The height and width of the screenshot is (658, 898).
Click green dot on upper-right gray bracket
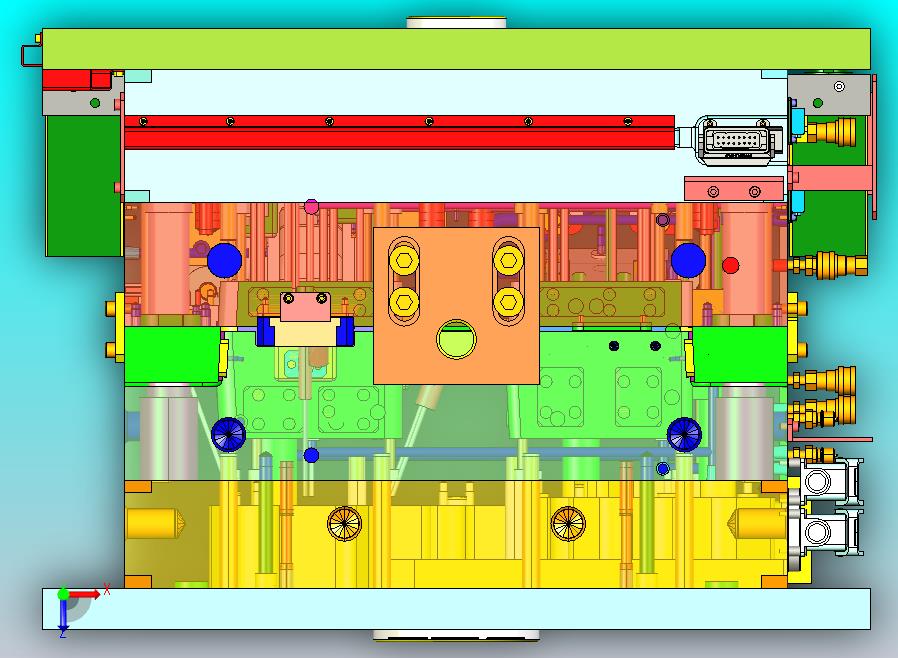click(x=818, y=103)
